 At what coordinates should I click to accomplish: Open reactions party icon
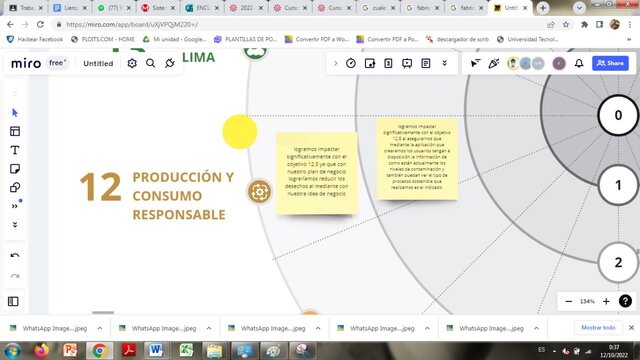click(494, 63)
